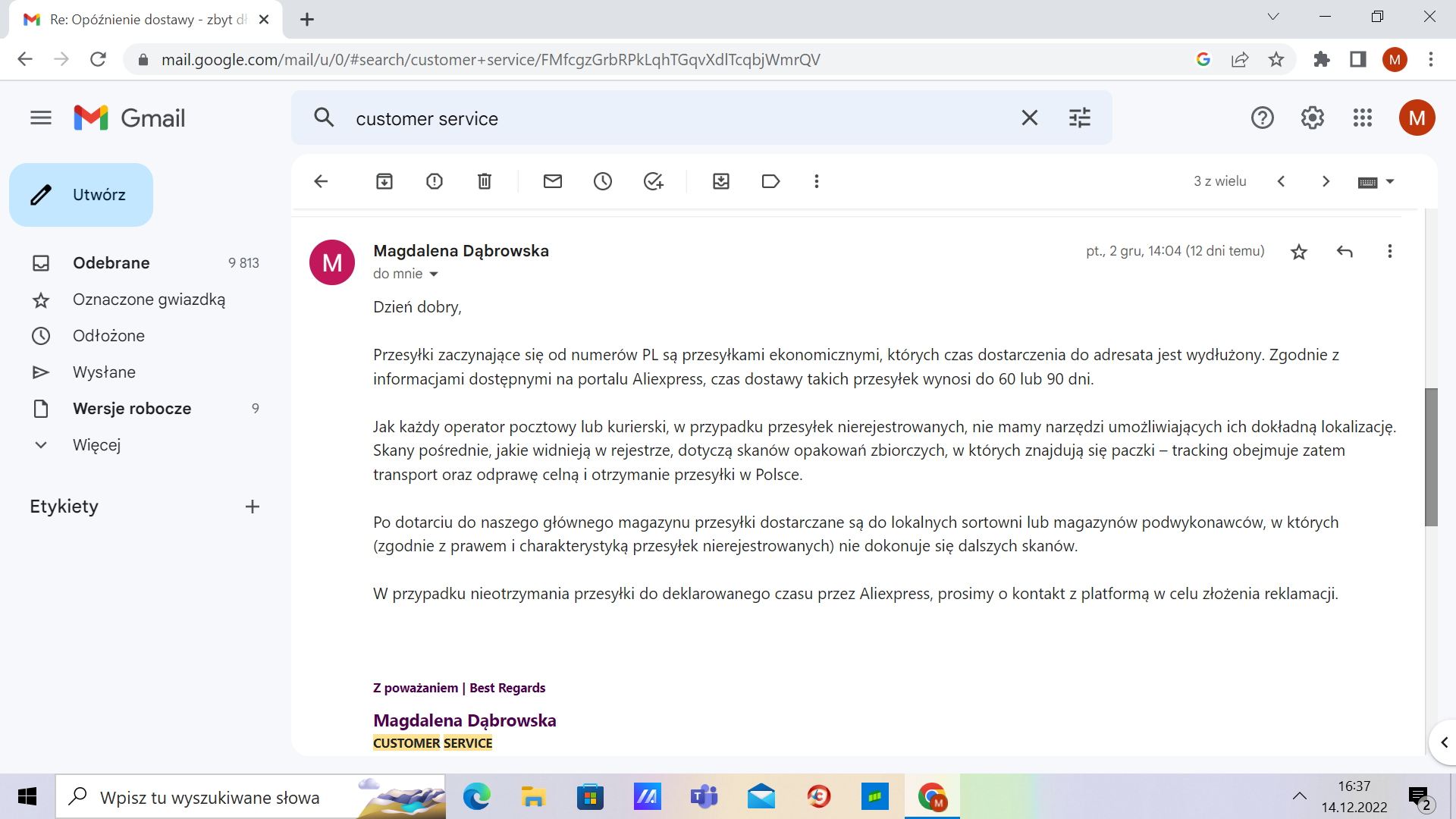Open the labels icon in toolbar

(770, 181)
